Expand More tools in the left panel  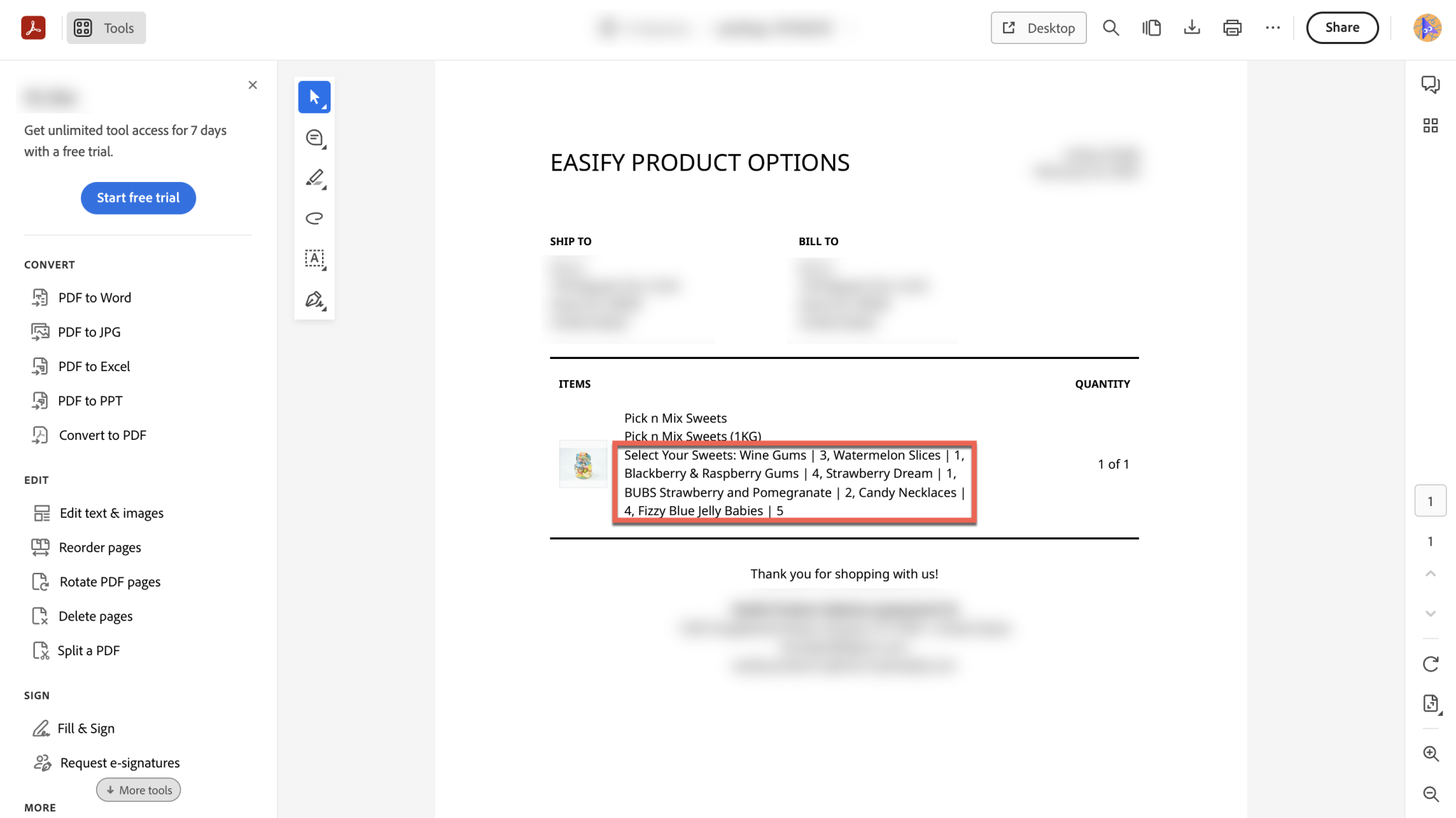pos(138,790)
